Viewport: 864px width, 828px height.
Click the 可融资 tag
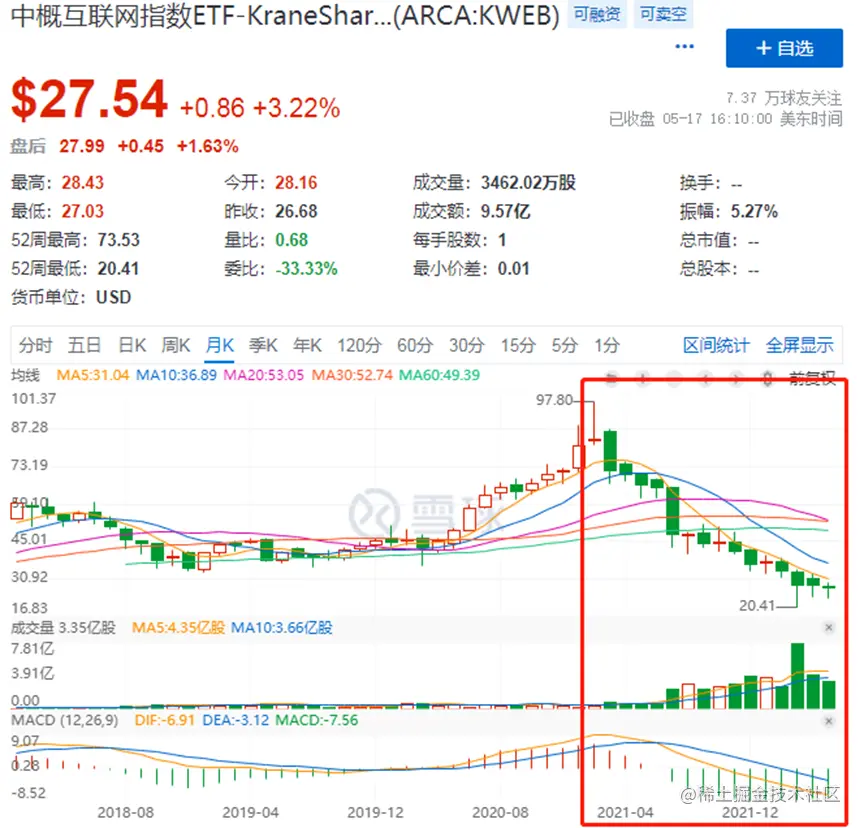[x=597, y=14]
